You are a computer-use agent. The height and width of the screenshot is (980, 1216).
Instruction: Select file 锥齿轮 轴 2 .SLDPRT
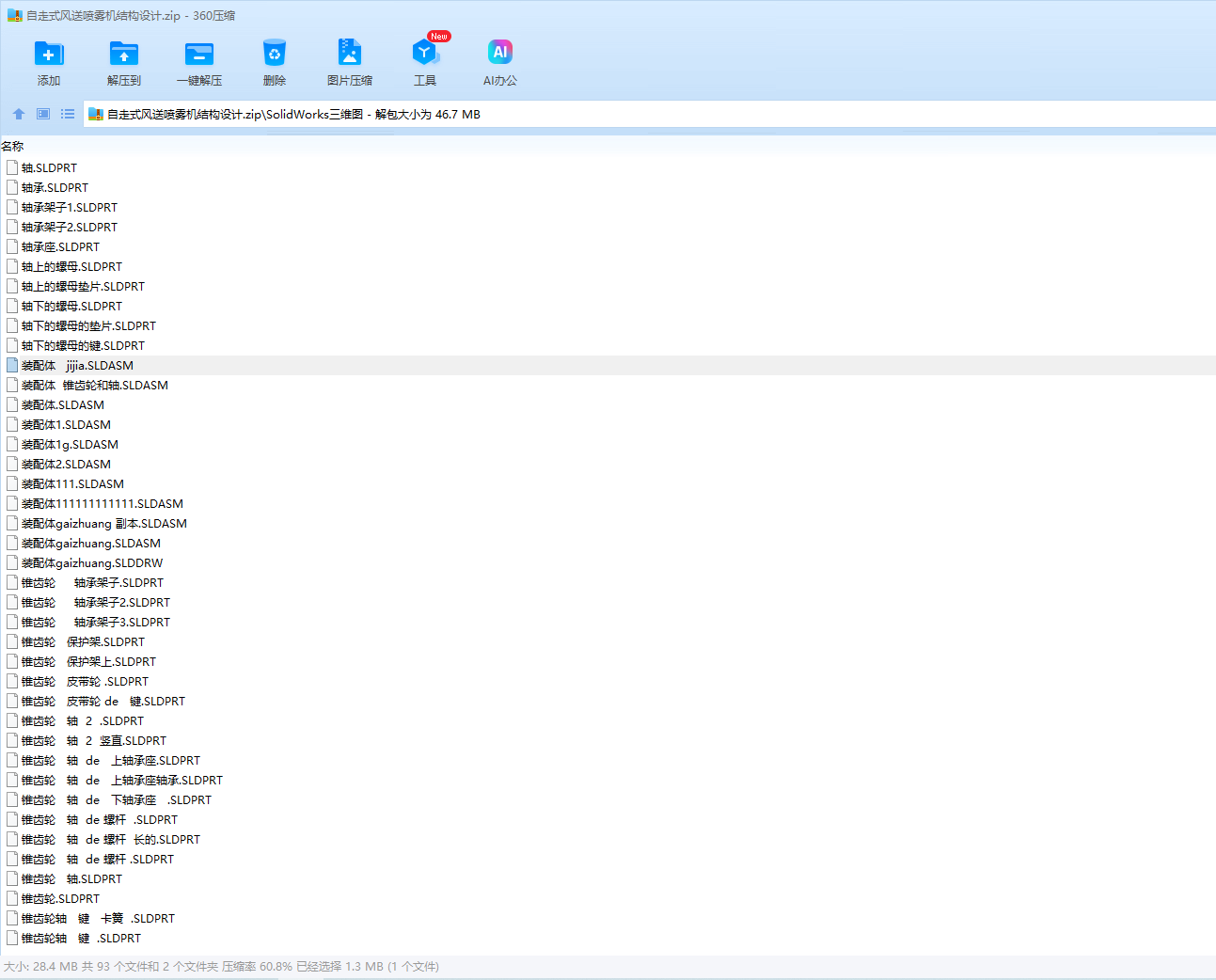pos(83,720)
